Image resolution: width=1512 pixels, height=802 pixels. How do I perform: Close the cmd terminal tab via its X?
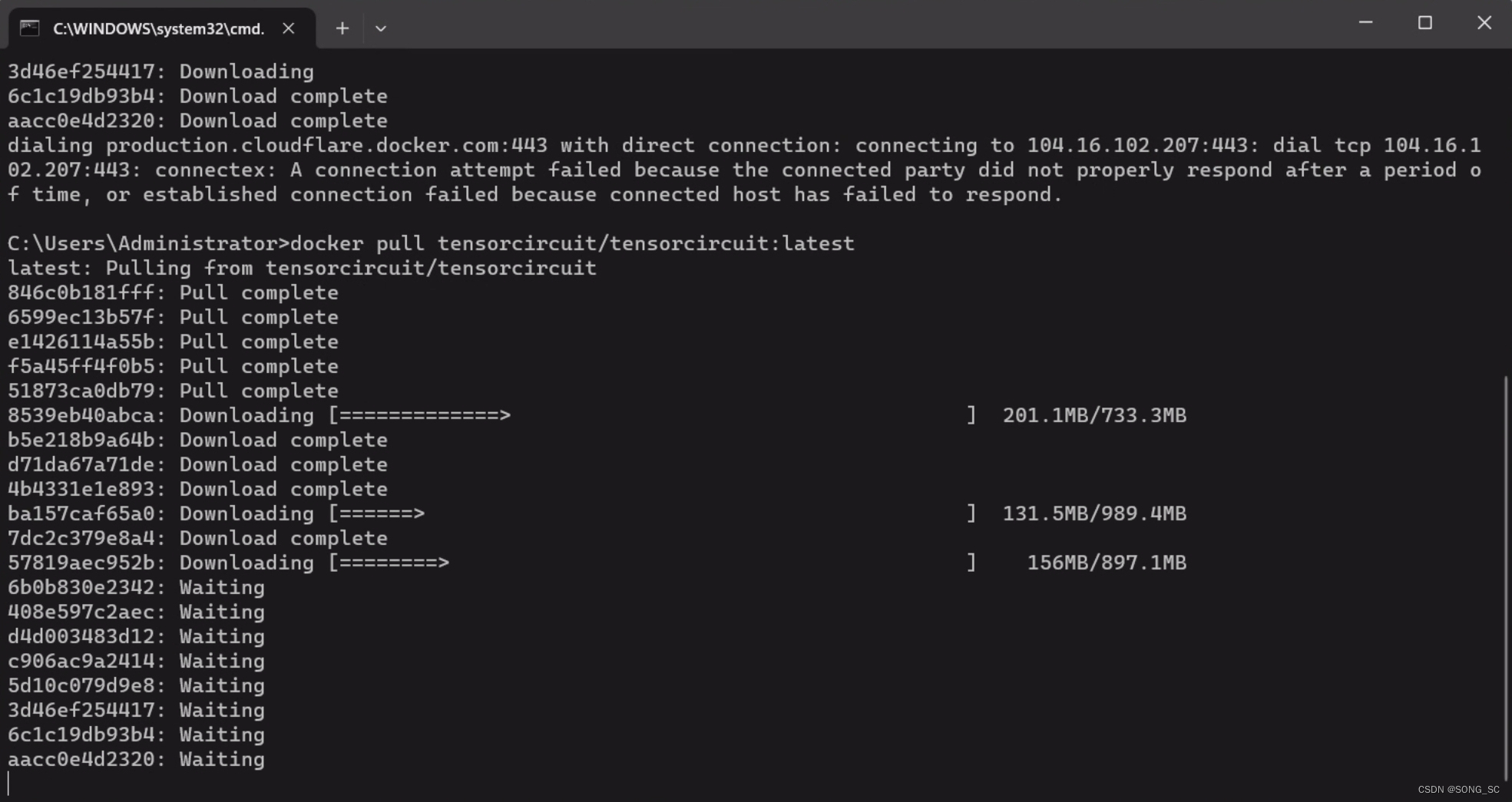click(x=288, y=28)
